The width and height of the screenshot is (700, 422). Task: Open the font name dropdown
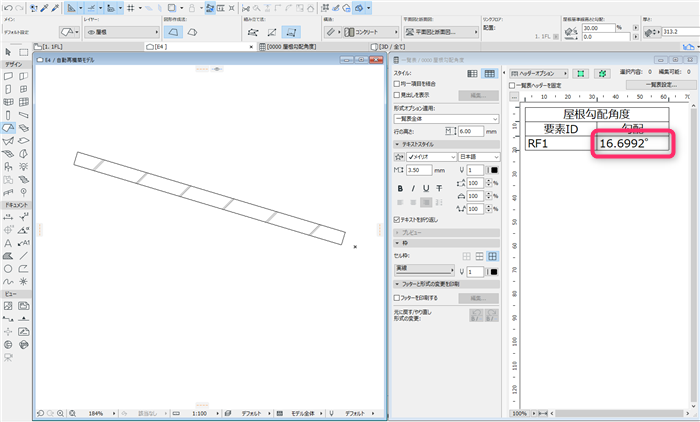pos(431,157)
